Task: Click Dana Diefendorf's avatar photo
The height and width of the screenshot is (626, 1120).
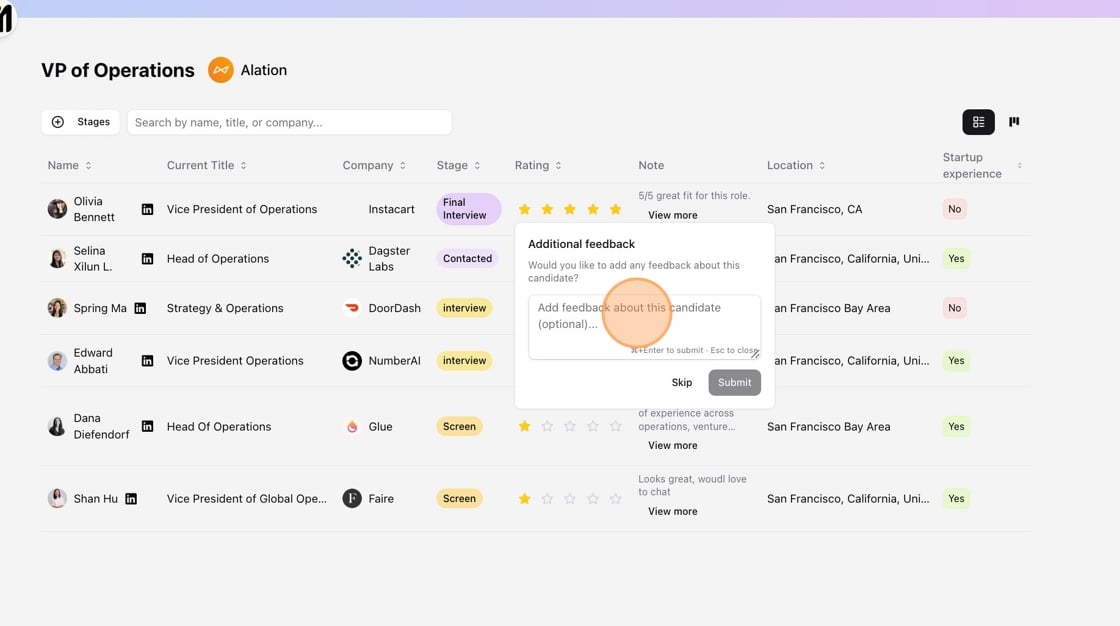Action: pos(57,427)
